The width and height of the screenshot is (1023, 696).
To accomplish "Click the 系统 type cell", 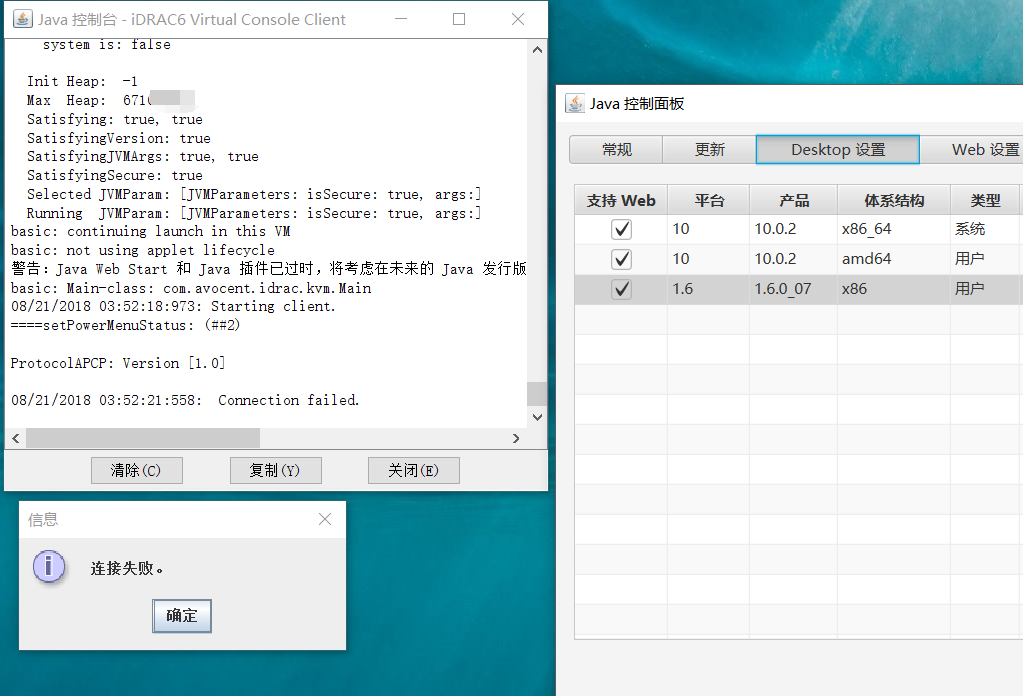I will pos(985,229).
